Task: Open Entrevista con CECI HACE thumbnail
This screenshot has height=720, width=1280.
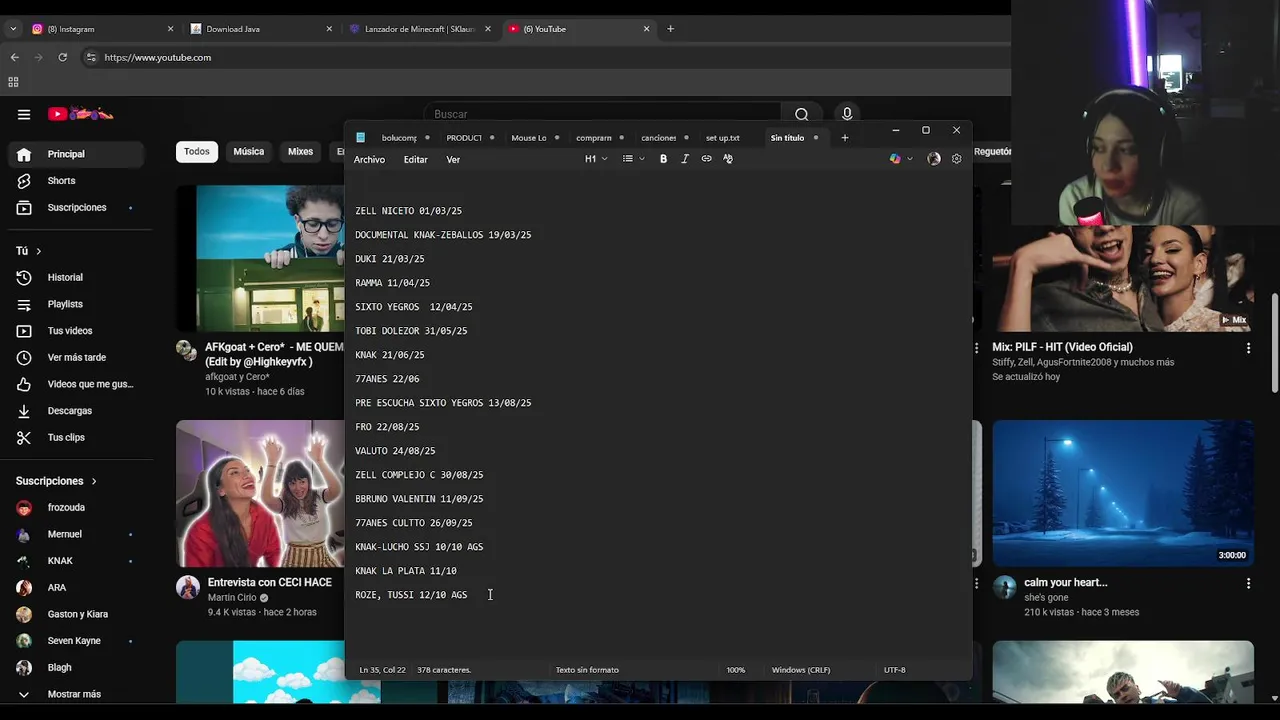Action: (260, 493)
